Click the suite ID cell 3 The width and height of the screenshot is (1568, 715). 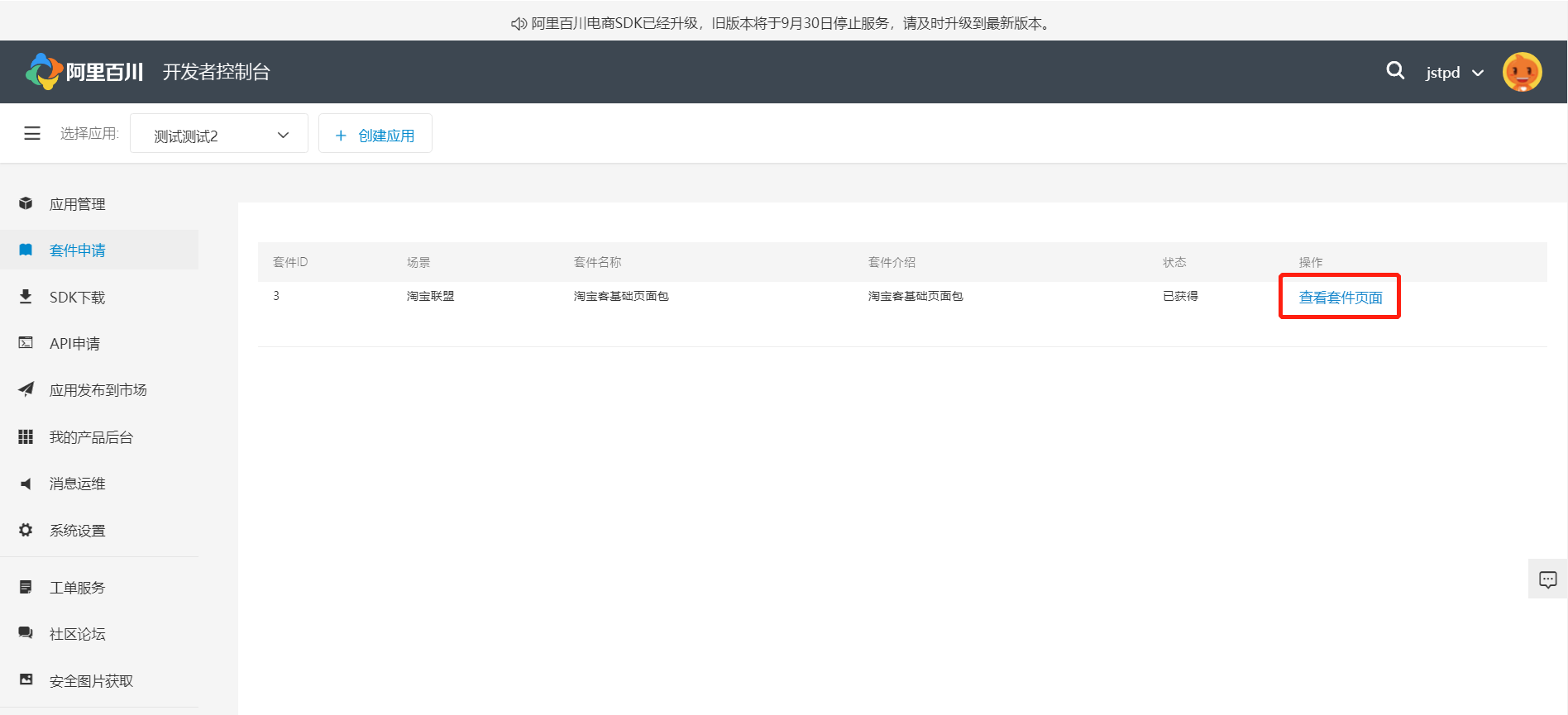point(276,296)
